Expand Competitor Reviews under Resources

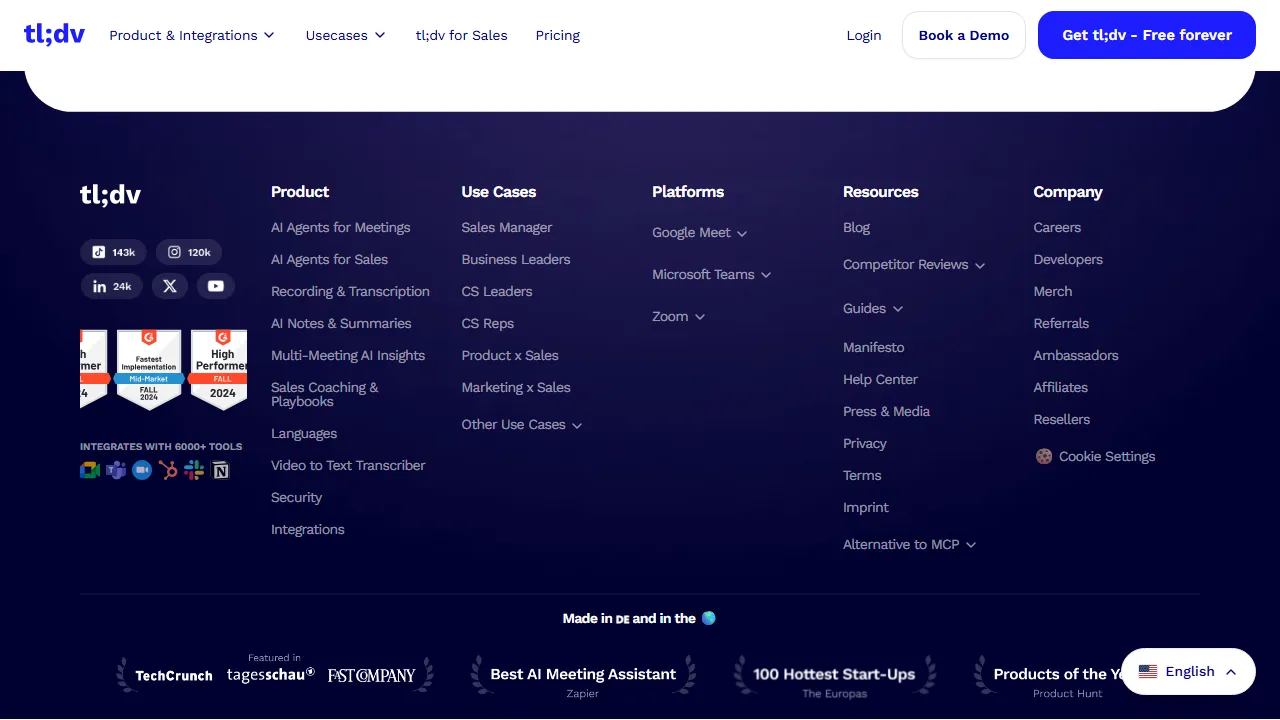click(914, 264)
